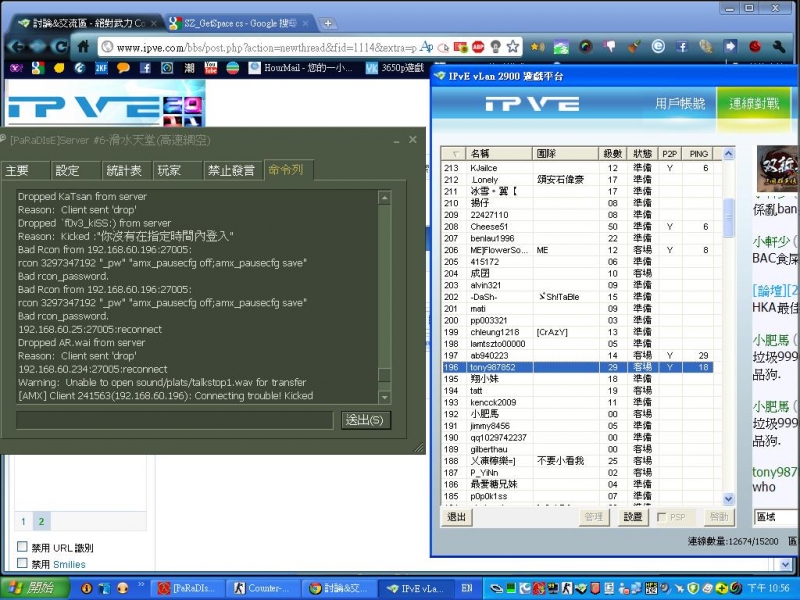Open the Facebook bookmark on bookmarks bar
The width and height of the screenshot is (800, 600).
pos(145,68)
